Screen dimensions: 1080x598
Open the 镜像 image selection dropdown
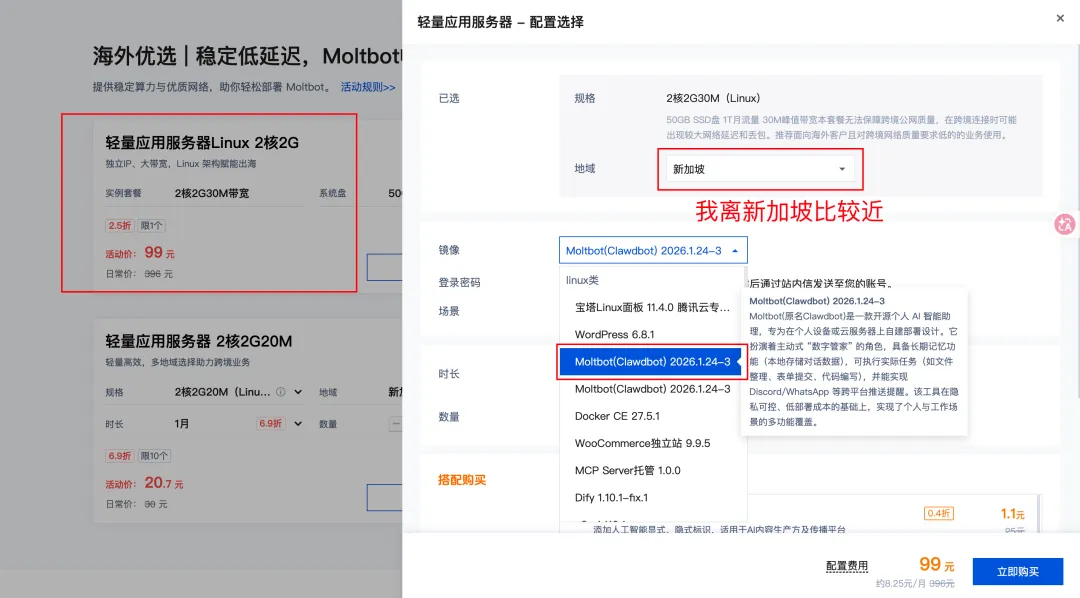(x=652, y=250)
